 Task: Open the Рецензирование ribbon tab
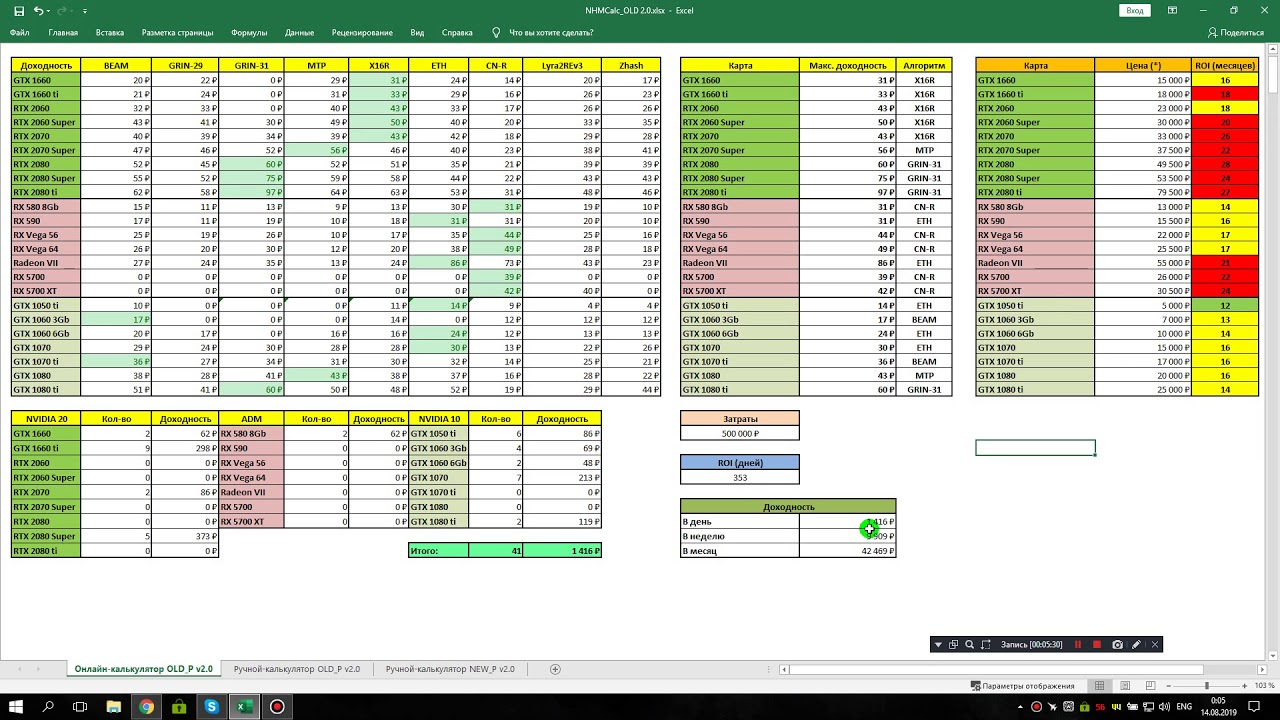[x=362, y=32]
